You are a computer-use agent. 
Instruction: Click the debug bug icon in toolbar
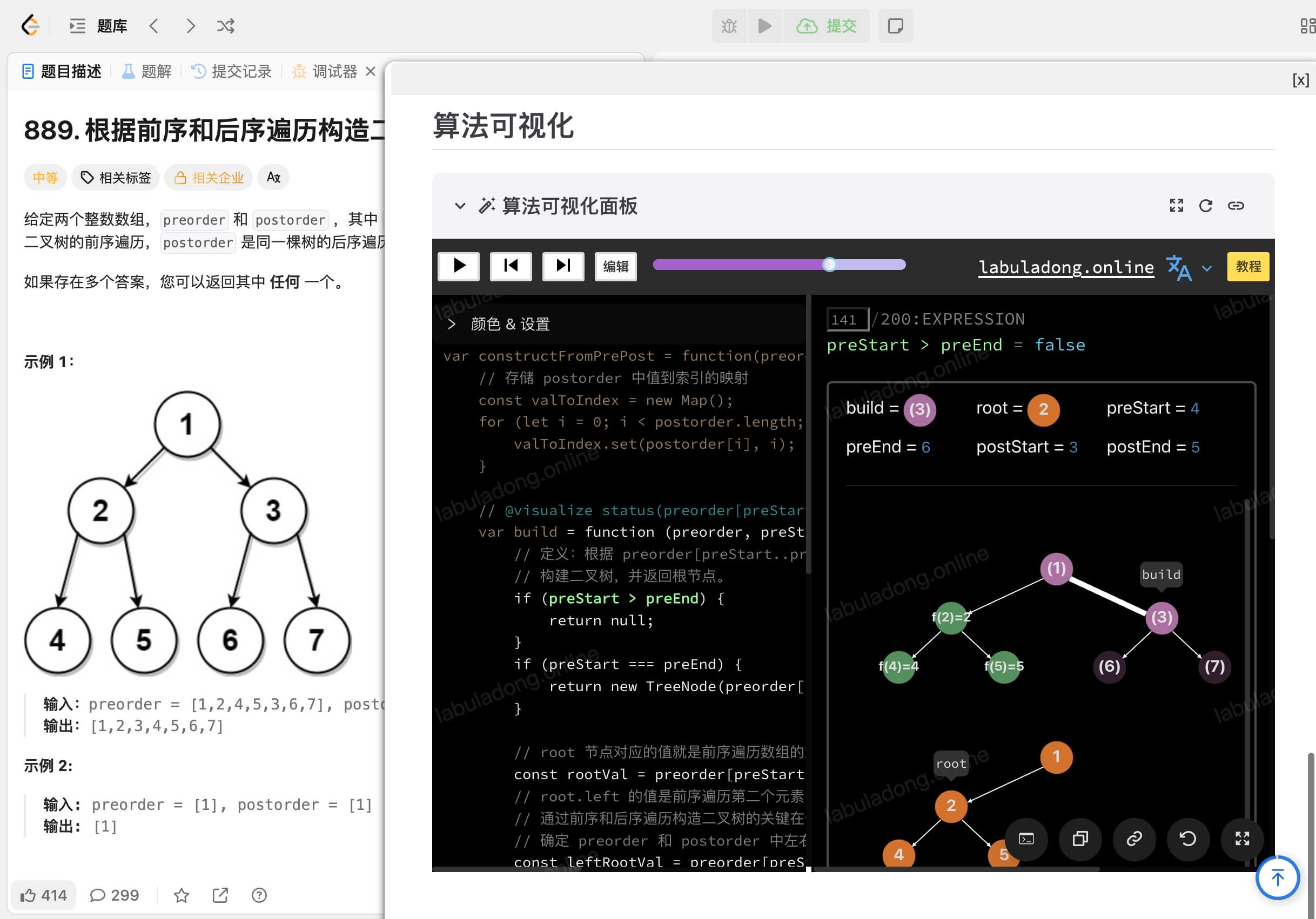tap(729, 26)
